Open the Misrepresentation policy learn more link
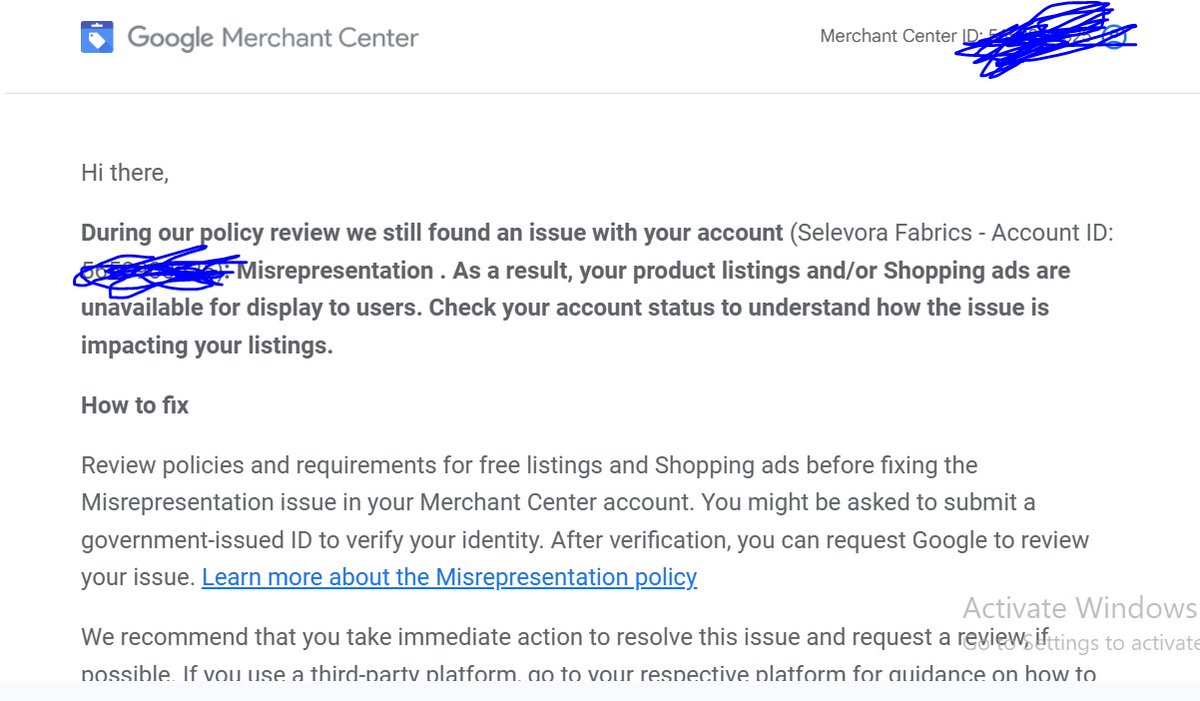Screen dimensions: 1200x701 click(x=449, y=577)
